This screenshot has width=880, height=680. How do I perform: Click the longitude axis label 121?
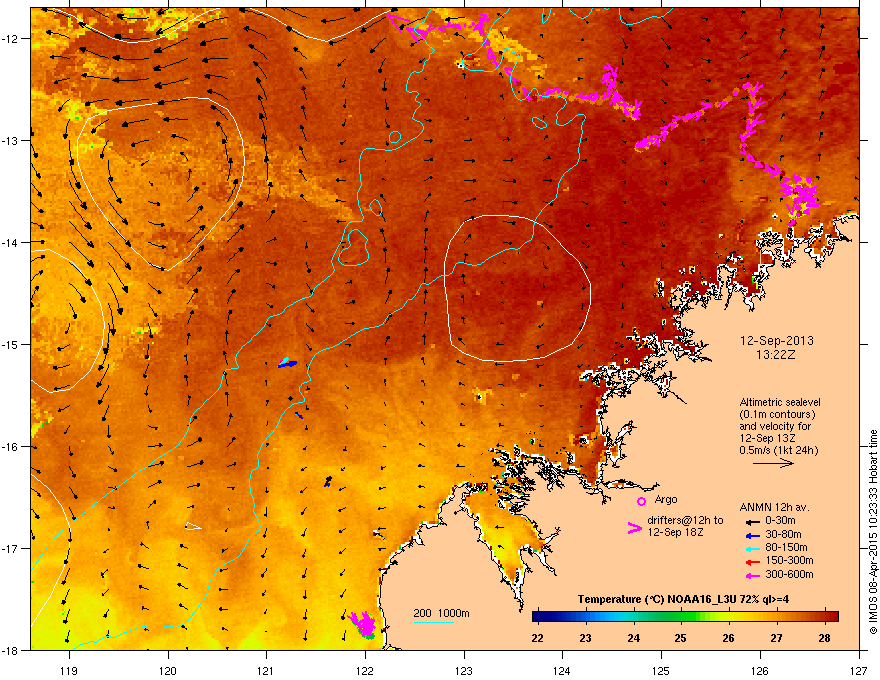(x=266, y=670)
